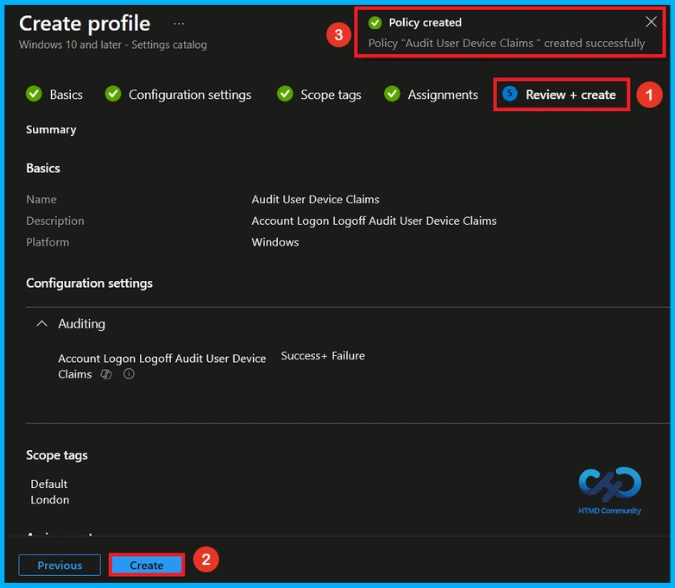Screen dimensions: 675x588
Task: Click the Platform value Windows
Action: [275, 242]
